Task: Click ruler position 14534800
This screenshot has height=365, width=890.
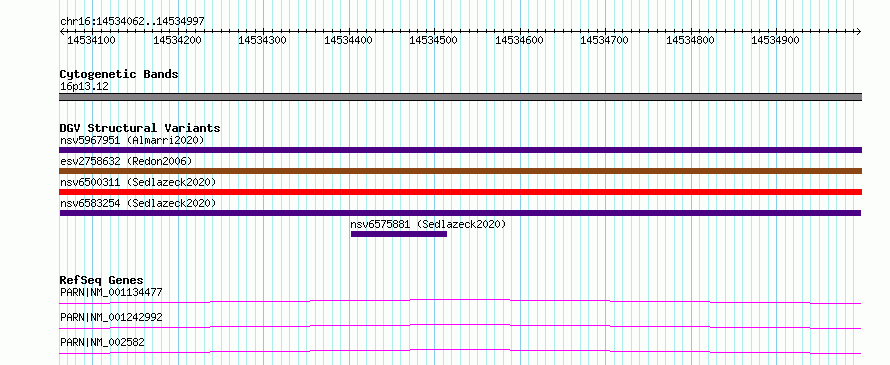Action: point(690,40)
